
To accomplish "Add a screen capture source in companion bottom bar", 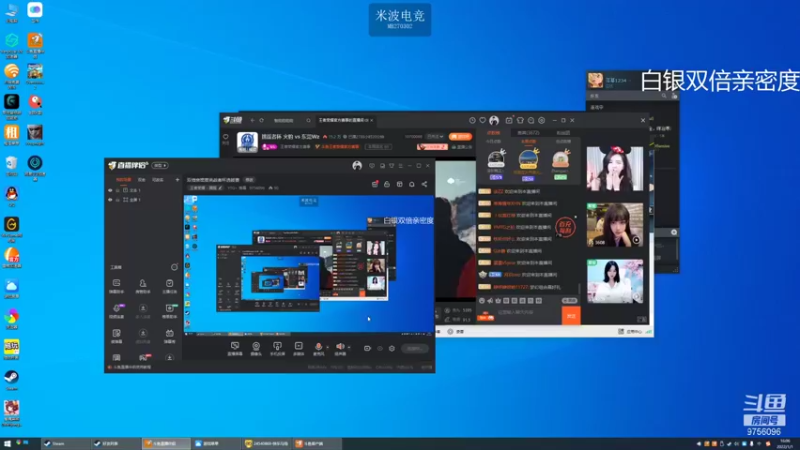I will (x=235, y=348).
